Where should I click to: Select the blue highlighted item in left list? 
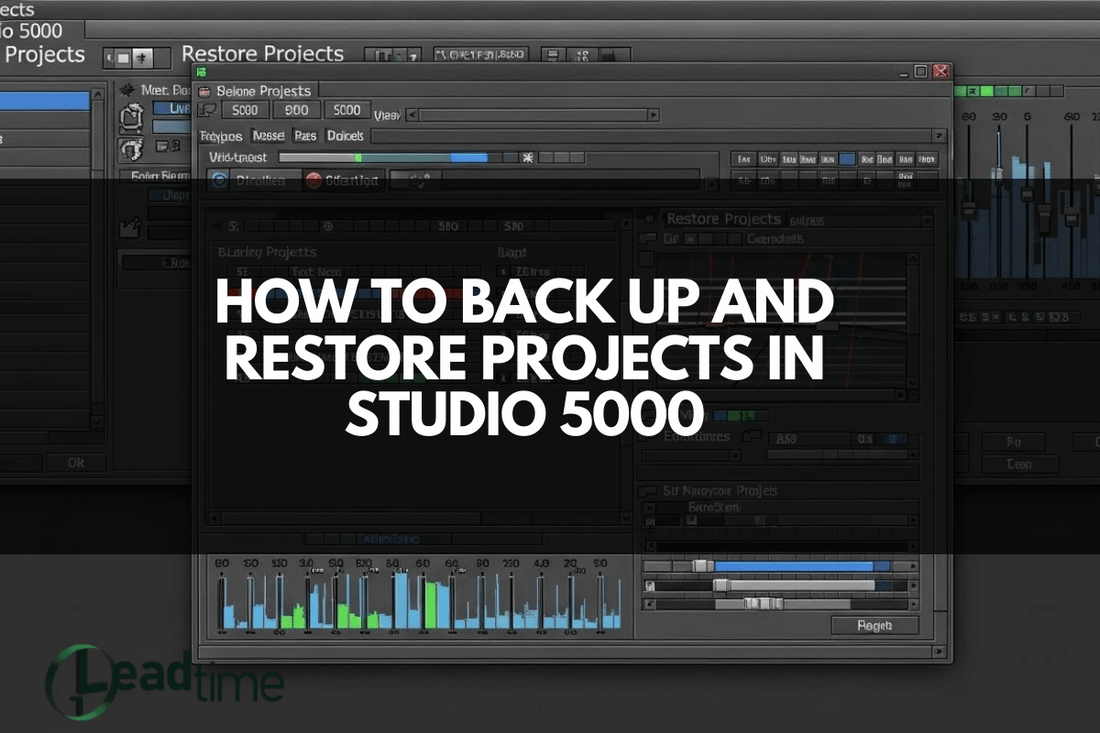[45, 100]
